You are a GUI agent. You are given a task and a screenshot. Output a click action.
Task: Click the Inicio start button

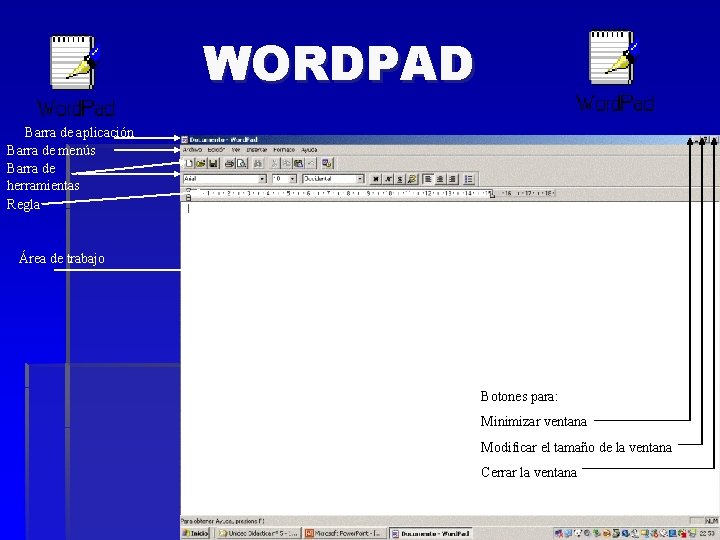click(x=196, y=533)
